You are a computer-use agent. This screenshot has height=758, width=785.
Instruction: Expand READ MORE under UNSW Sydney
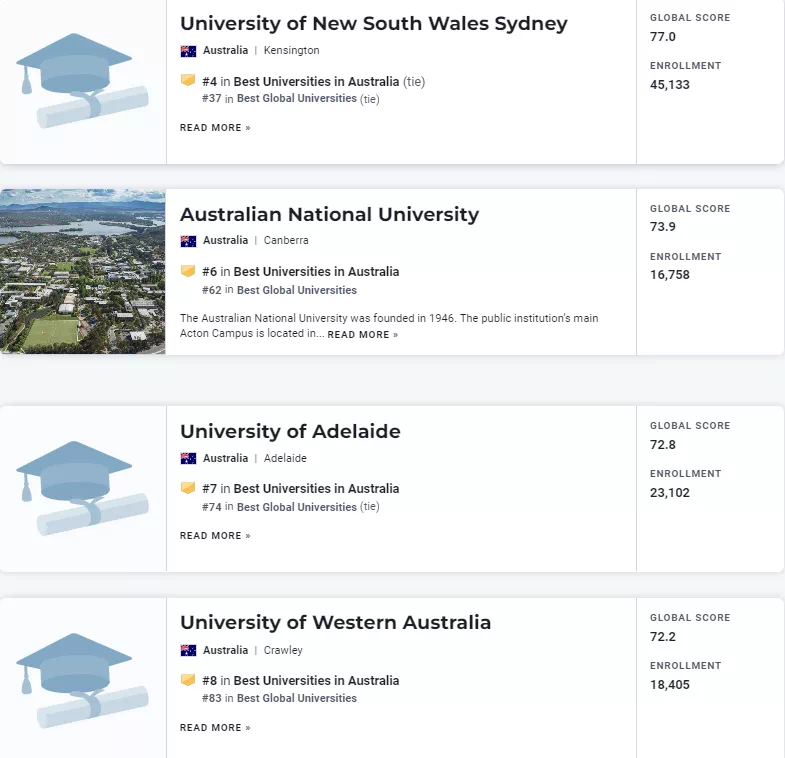click(215, 128)
